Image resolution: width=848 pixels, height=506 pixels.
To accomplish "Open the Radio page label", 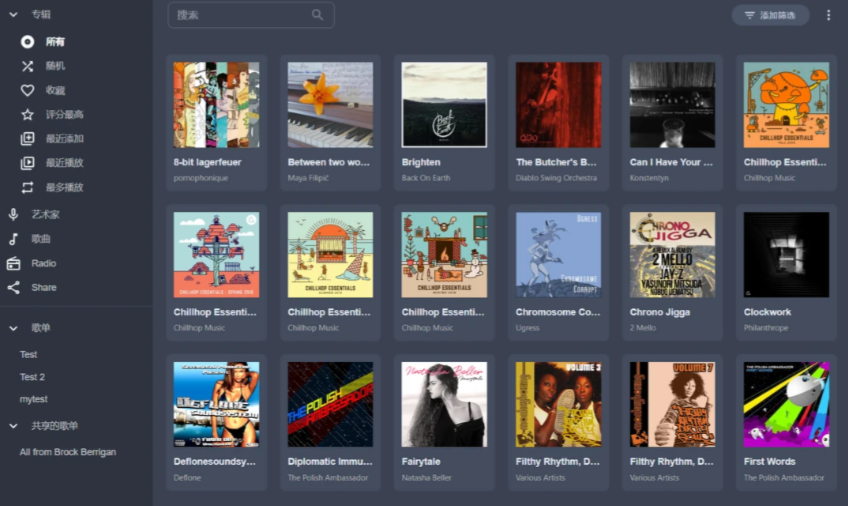I will tap(44, 263).
